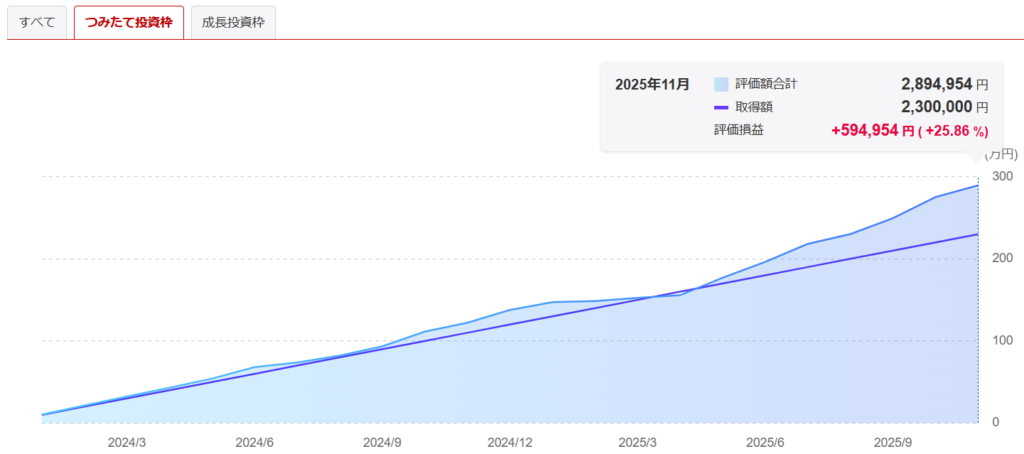The image size is (1024, 454).
Task: Select the 2024/12 x-axis label
Action: (509, 441)
